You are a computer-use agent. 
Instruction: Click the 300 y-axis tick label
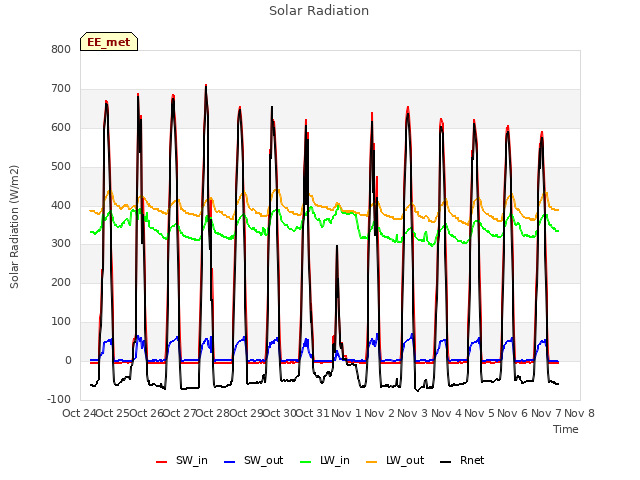click(61, 244)
